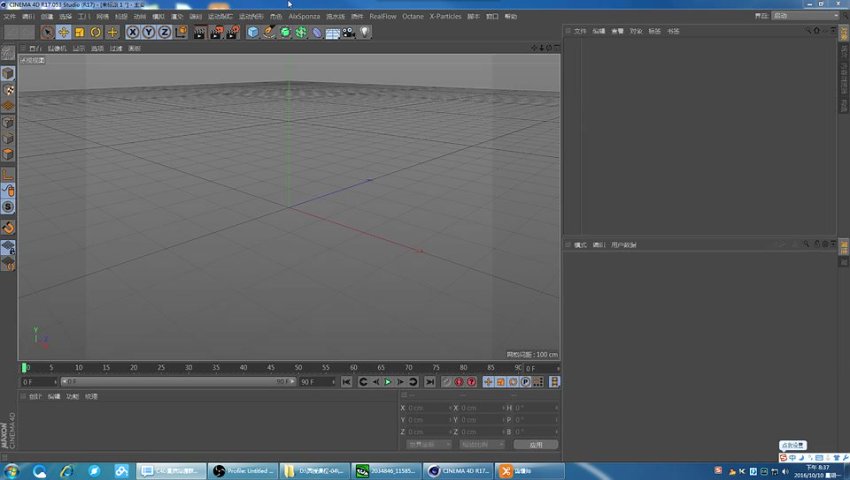850x480 pixels.
Task: Switch to CINEMA 4D R17 taskbar button
Action: coord(459,471)
